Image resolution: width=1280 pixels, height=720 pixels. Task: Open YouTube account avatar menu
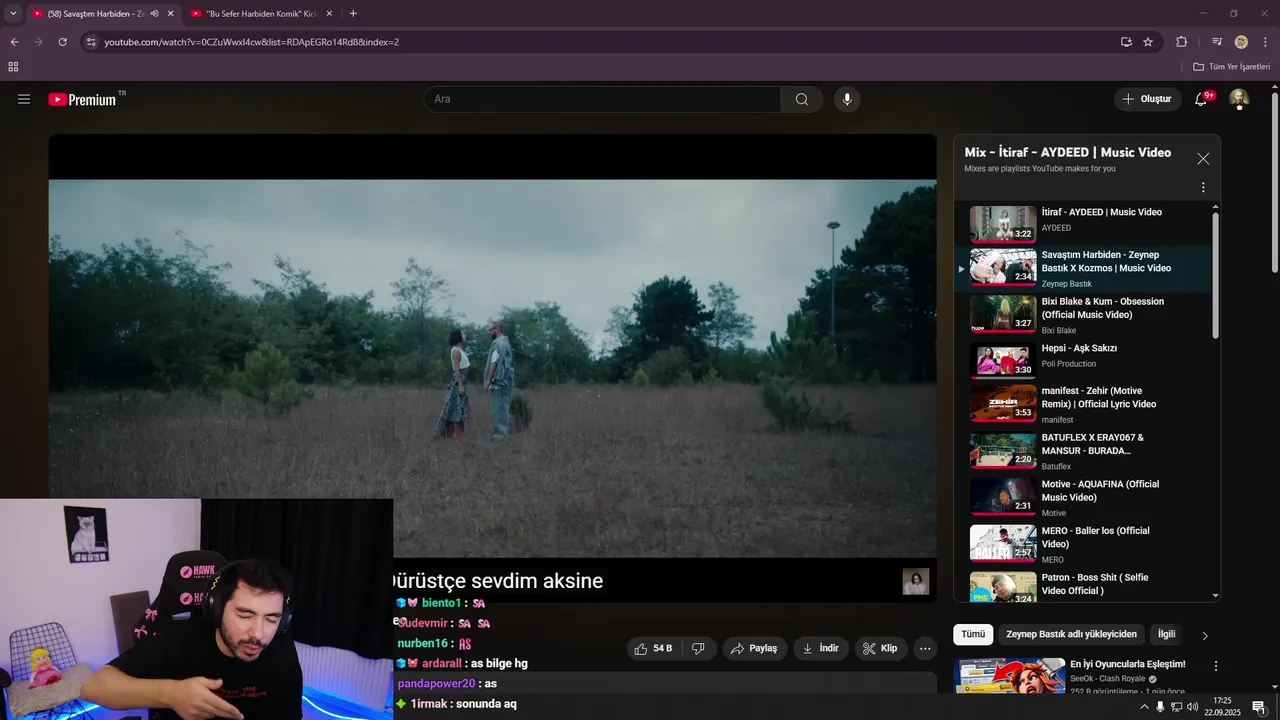pos(1239,99)
